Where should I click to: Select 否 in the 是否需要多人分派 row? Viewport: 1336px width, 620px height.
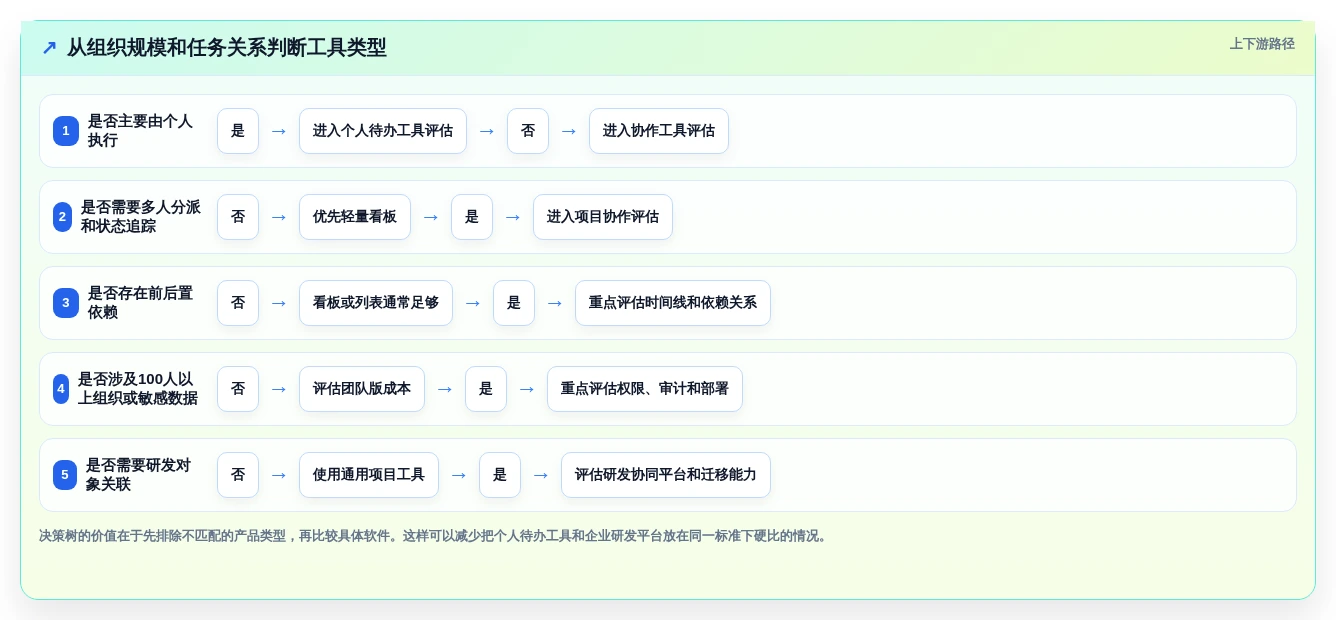pyautogui.click(x=238, y=217)
